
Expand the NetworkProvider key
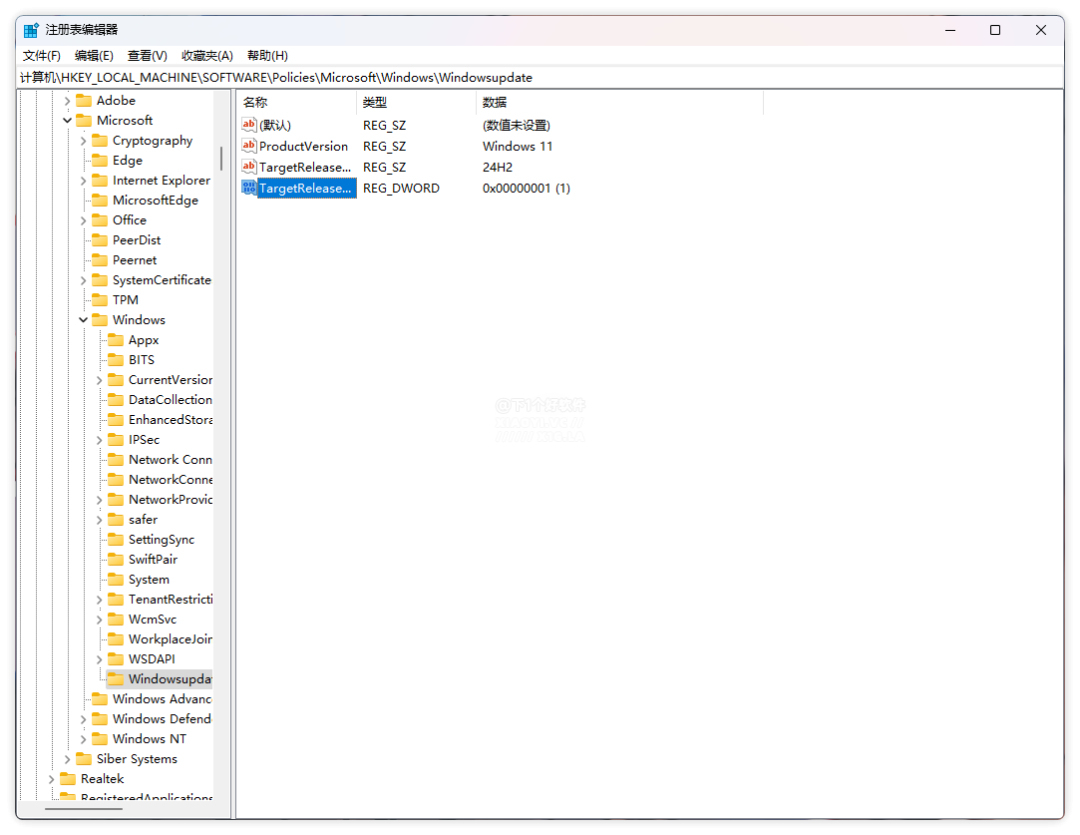click(x=99, y=500)
